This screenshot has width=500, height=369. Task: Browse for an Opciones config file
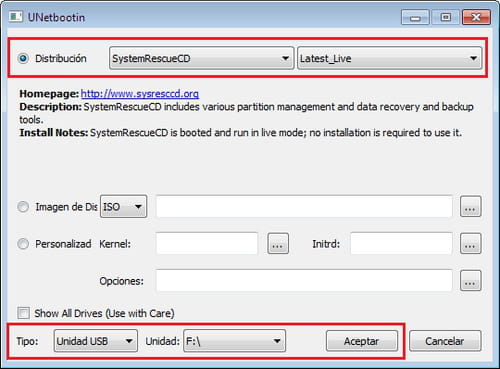click(470, 281)
